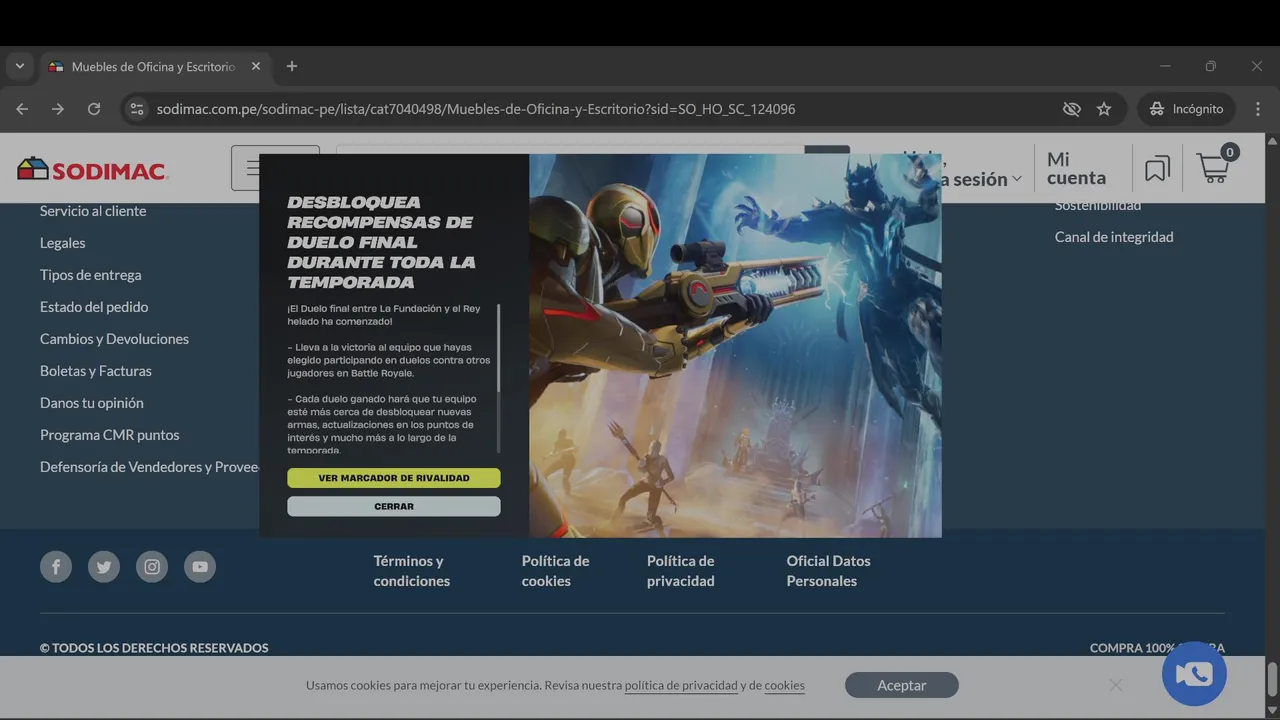The width and height of the screenshot is (1280, 720).
Task: Accept cookies with Aceptar button
Action: click(902, 685)
